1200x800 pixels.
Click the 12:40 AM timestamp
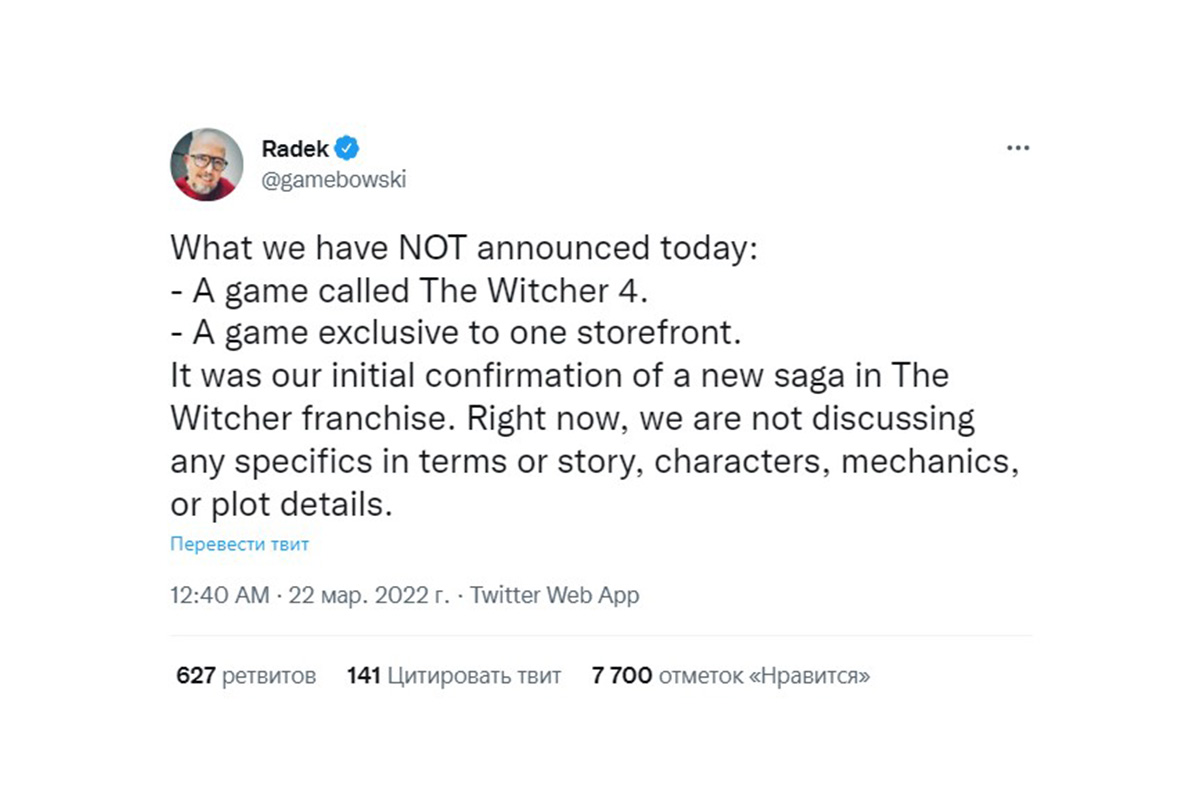coord(219,595)
